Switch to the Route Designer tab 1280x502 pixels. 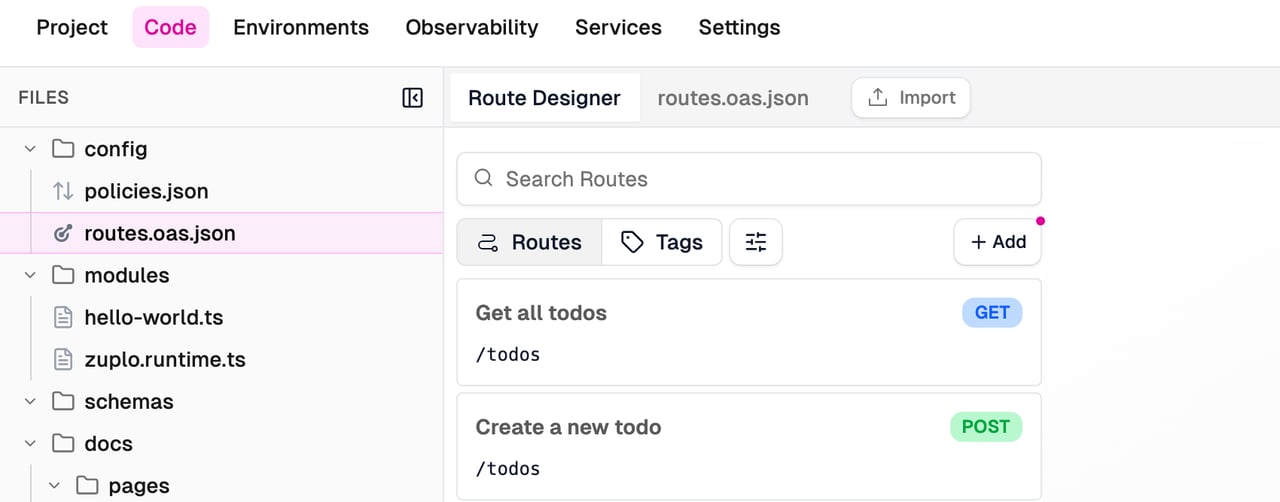pyautogui.click(x=544, y=98)
